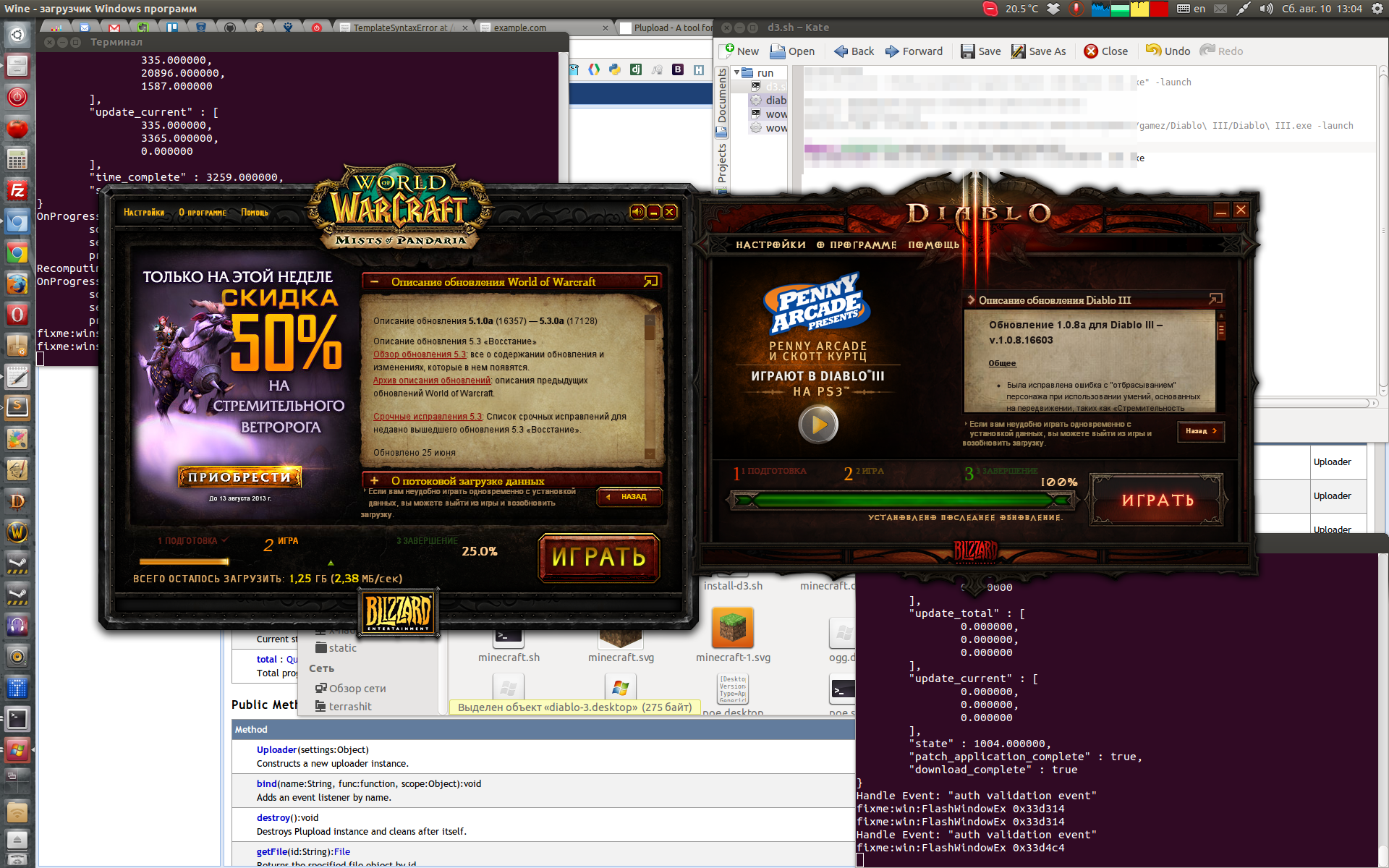
Task: Collapse the World of Warcraft update description
Action: [374, 281]
